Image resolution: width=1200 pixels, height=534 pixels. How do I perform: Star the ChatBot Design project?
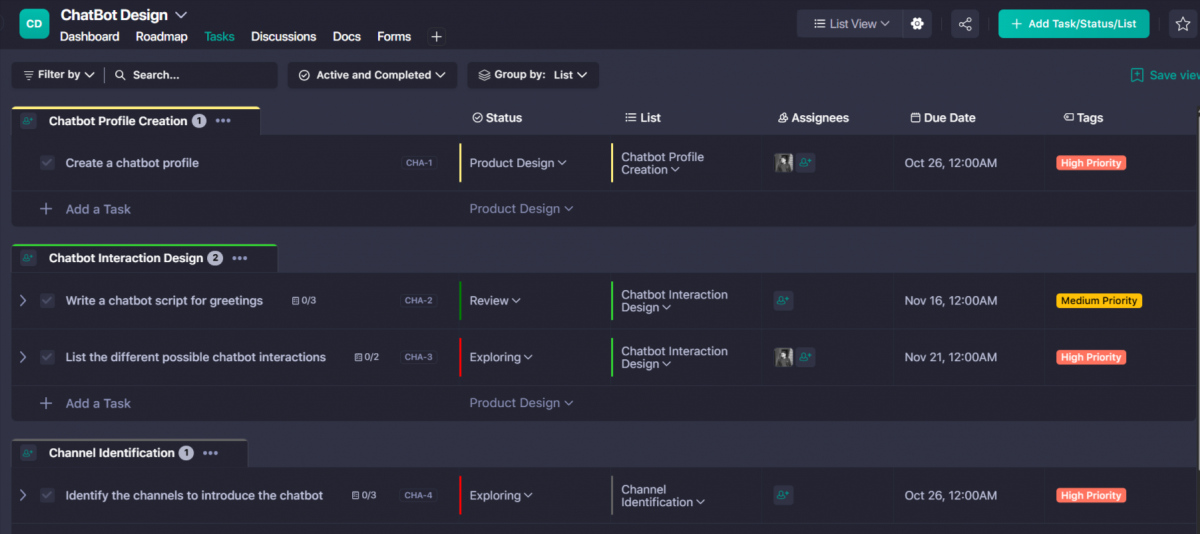[1182, 24]
